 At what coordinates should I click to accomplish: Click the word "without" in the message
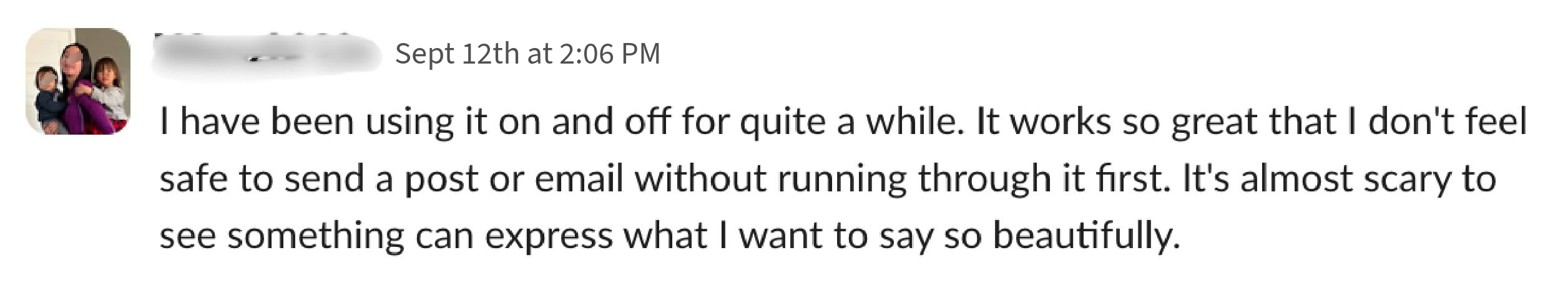point(700,178)
